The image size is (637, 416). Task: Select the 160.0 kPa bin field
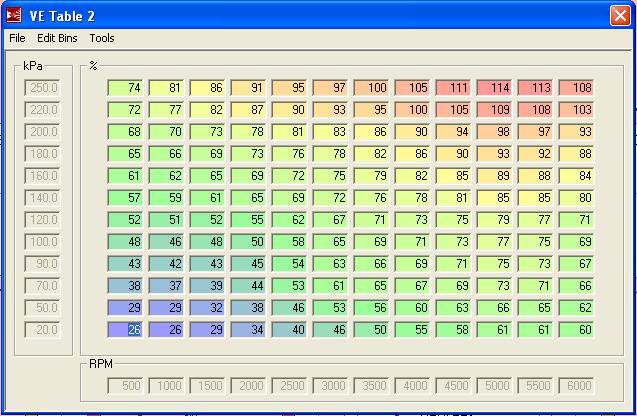[x=41, y=176]
